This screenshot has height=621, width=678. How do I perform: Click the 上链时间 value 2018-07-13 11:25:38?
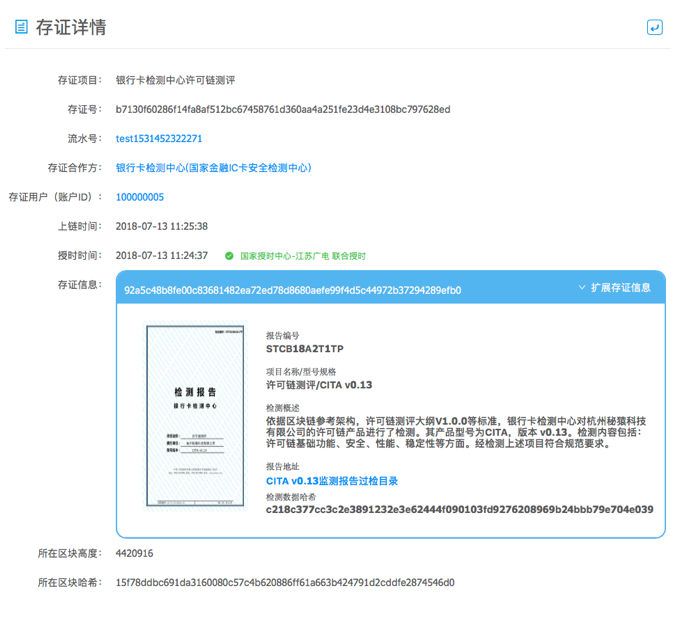point(162,227)
